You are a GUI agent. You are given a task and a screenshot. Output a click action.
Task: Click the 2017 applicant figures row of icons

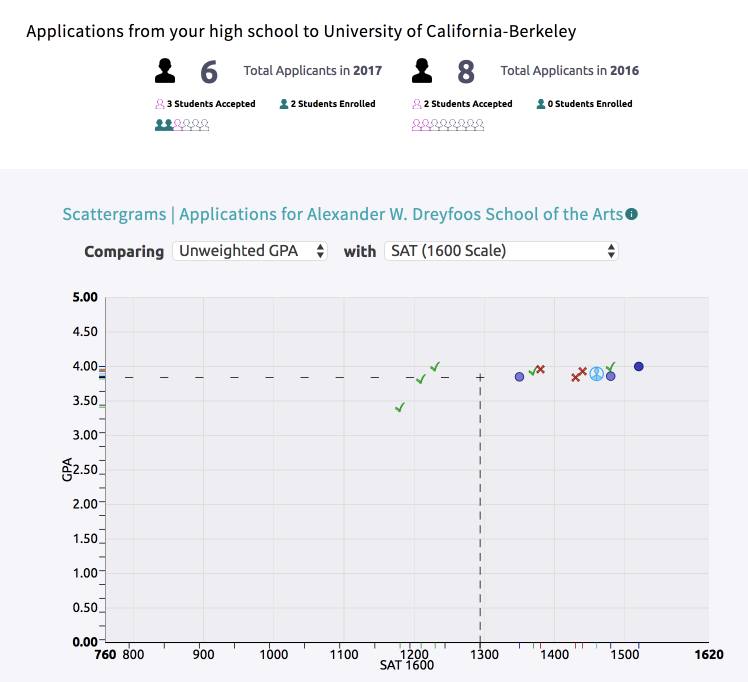[182, 125]
